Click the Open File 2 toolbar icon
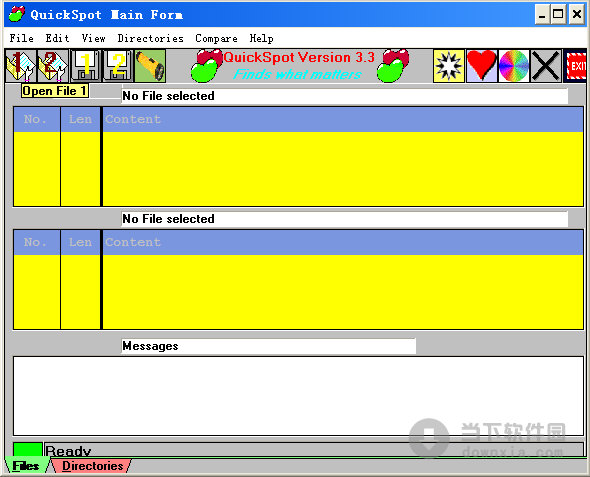The width and height of the screenshot is (590, 477). coord(53,66)
